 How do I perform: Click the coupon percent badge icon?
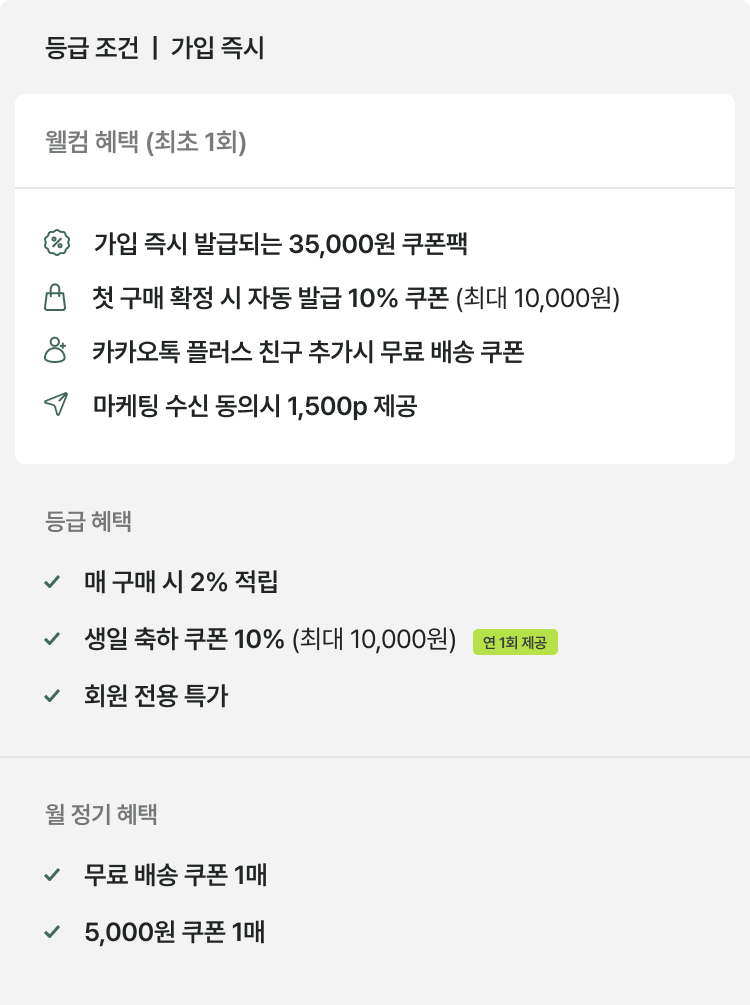(x=57, y=243)
